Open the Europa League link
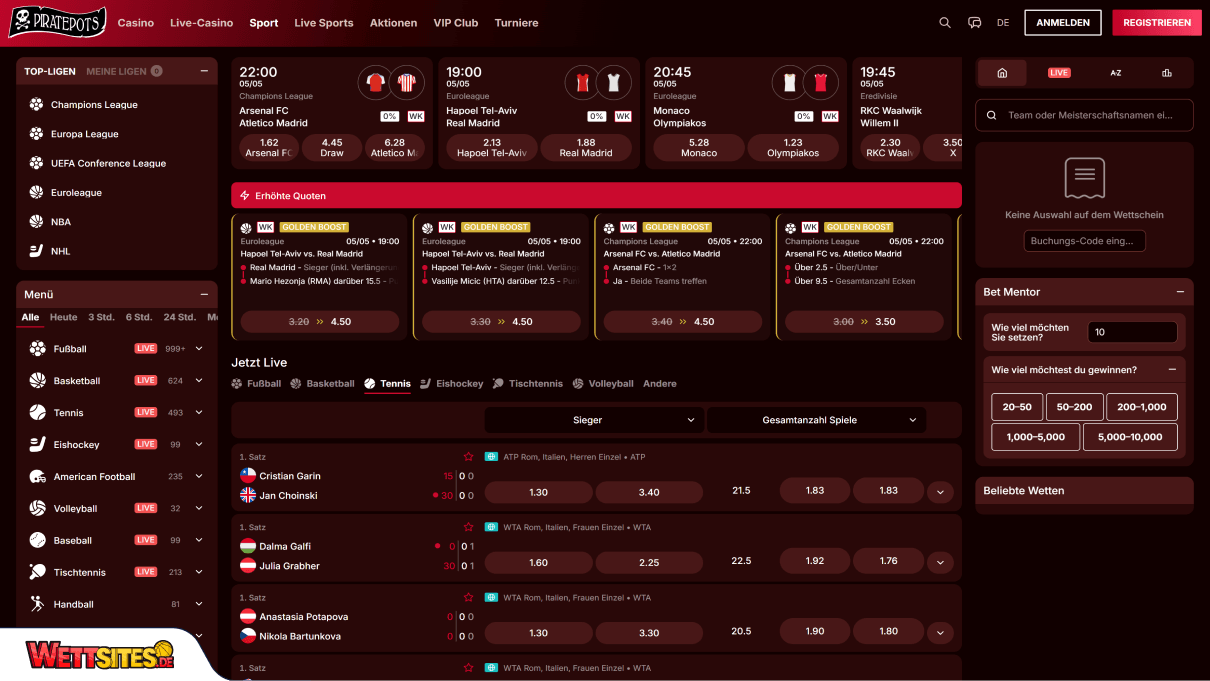Screen dimensions: 1210x681 (85, 134)
